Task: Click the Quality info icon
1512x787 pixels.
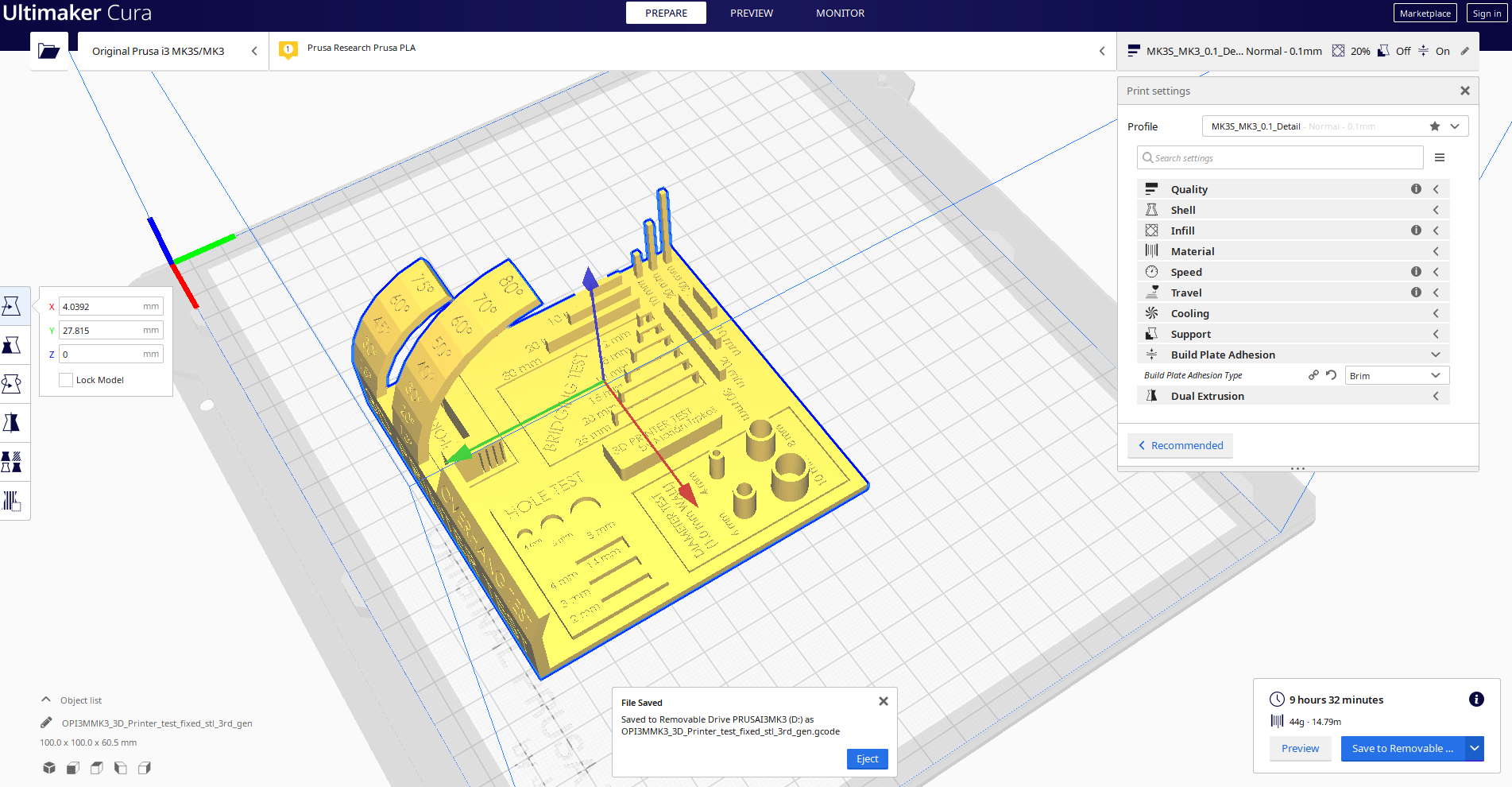Action: click(x=1416, y=189)
